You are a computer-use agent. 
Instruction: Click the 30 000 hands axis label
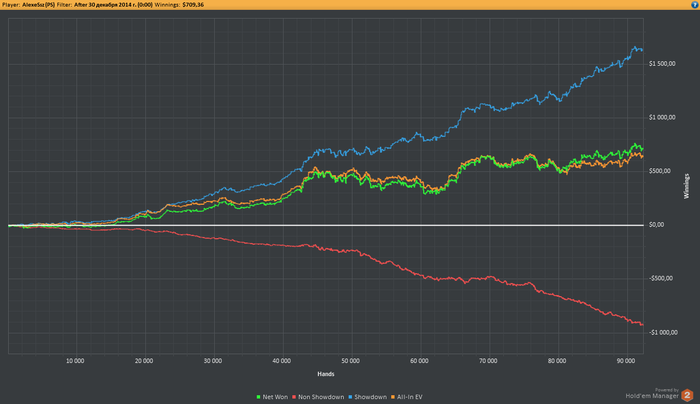point(212,361)
